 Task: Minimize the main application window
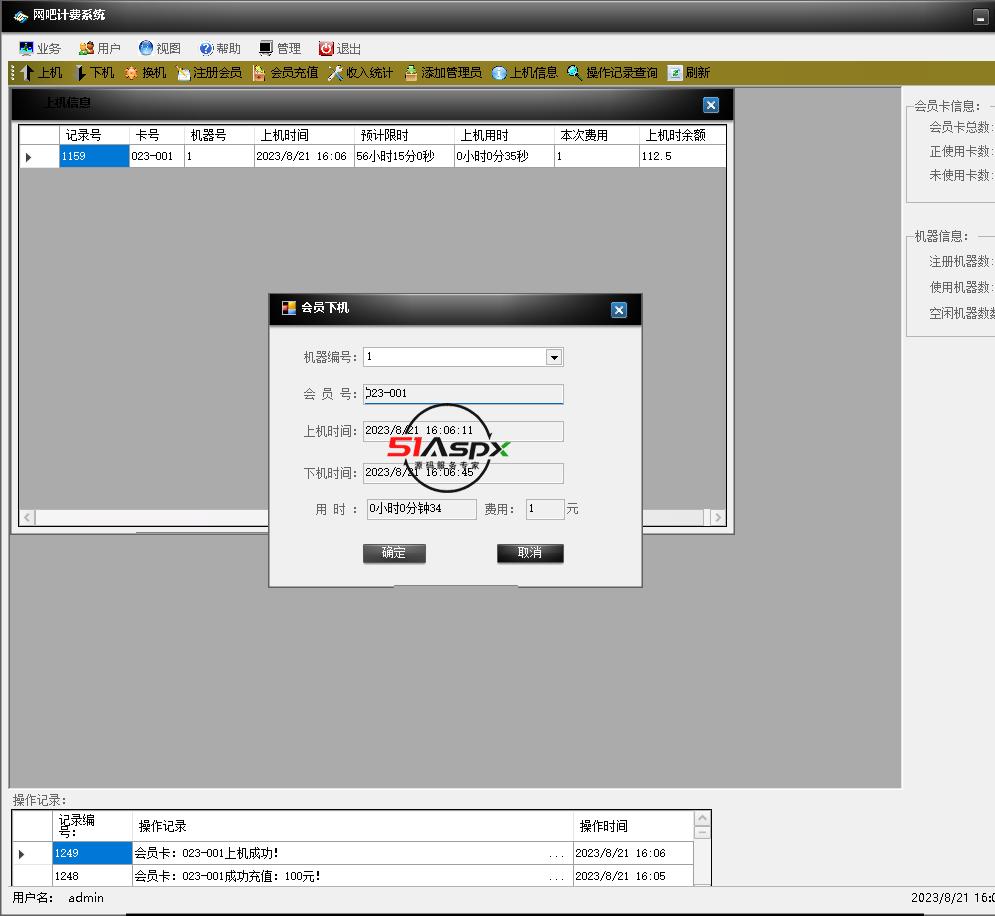(980, 18)
